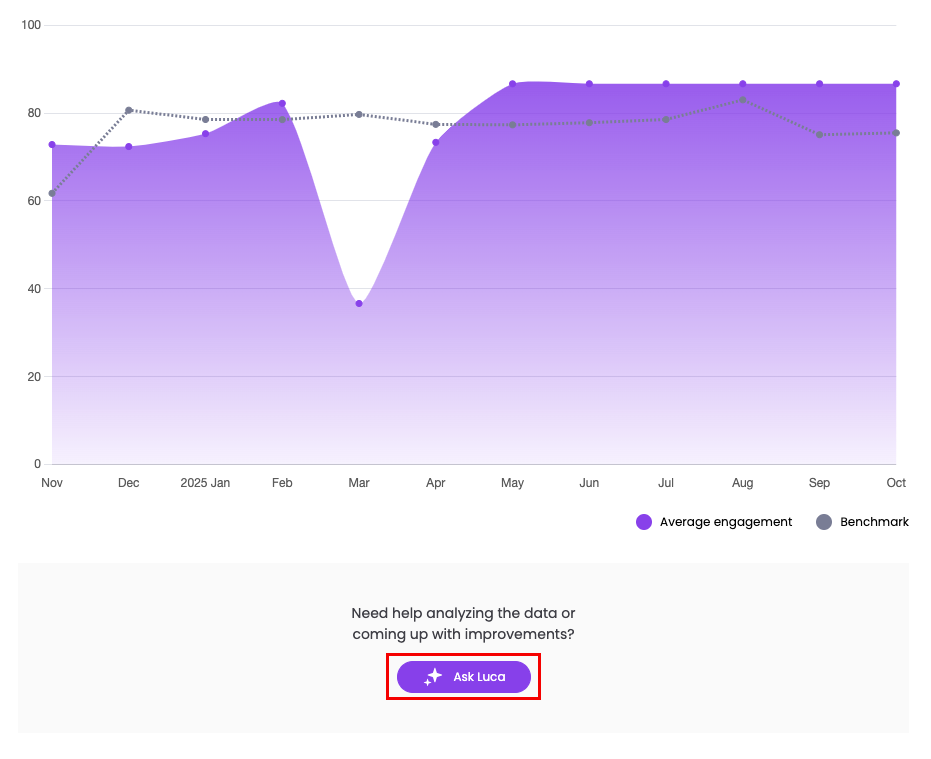This screenshot has width=931, height=759.
Task: Toggle the Average engagement legend label
Action: (725, 522)
